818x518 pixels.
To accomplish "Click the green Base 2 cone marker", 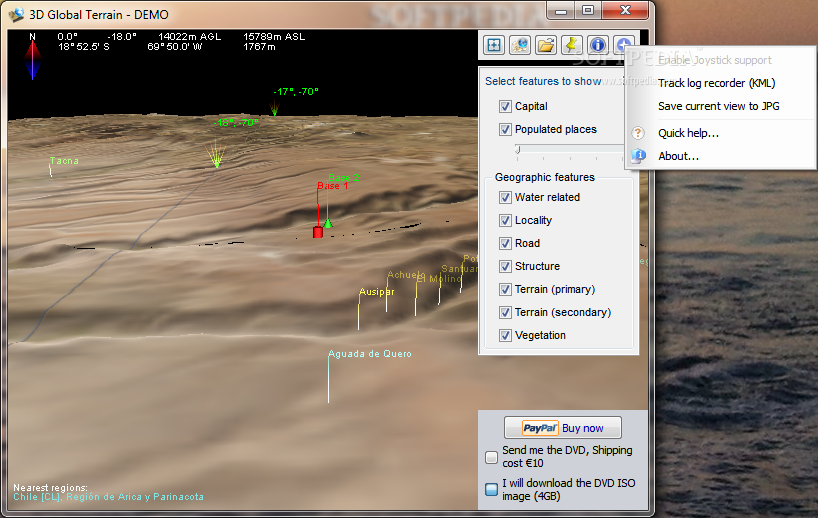I will [x=328, y=223].
